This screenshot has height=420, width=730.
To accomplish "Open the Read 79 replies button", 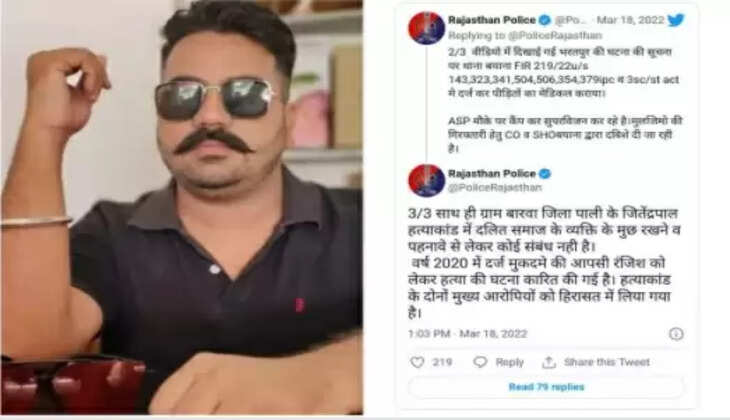I will pos(546,387).
